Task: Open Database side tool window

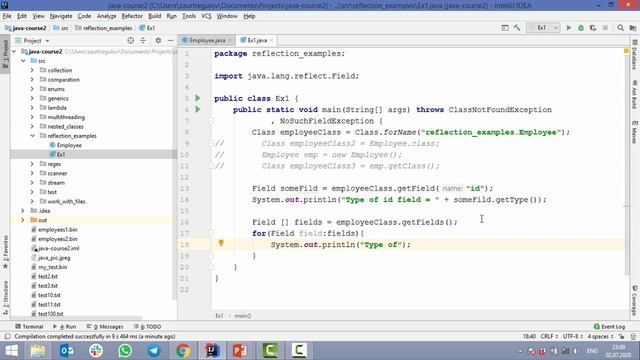Action: tap(635, 55)
